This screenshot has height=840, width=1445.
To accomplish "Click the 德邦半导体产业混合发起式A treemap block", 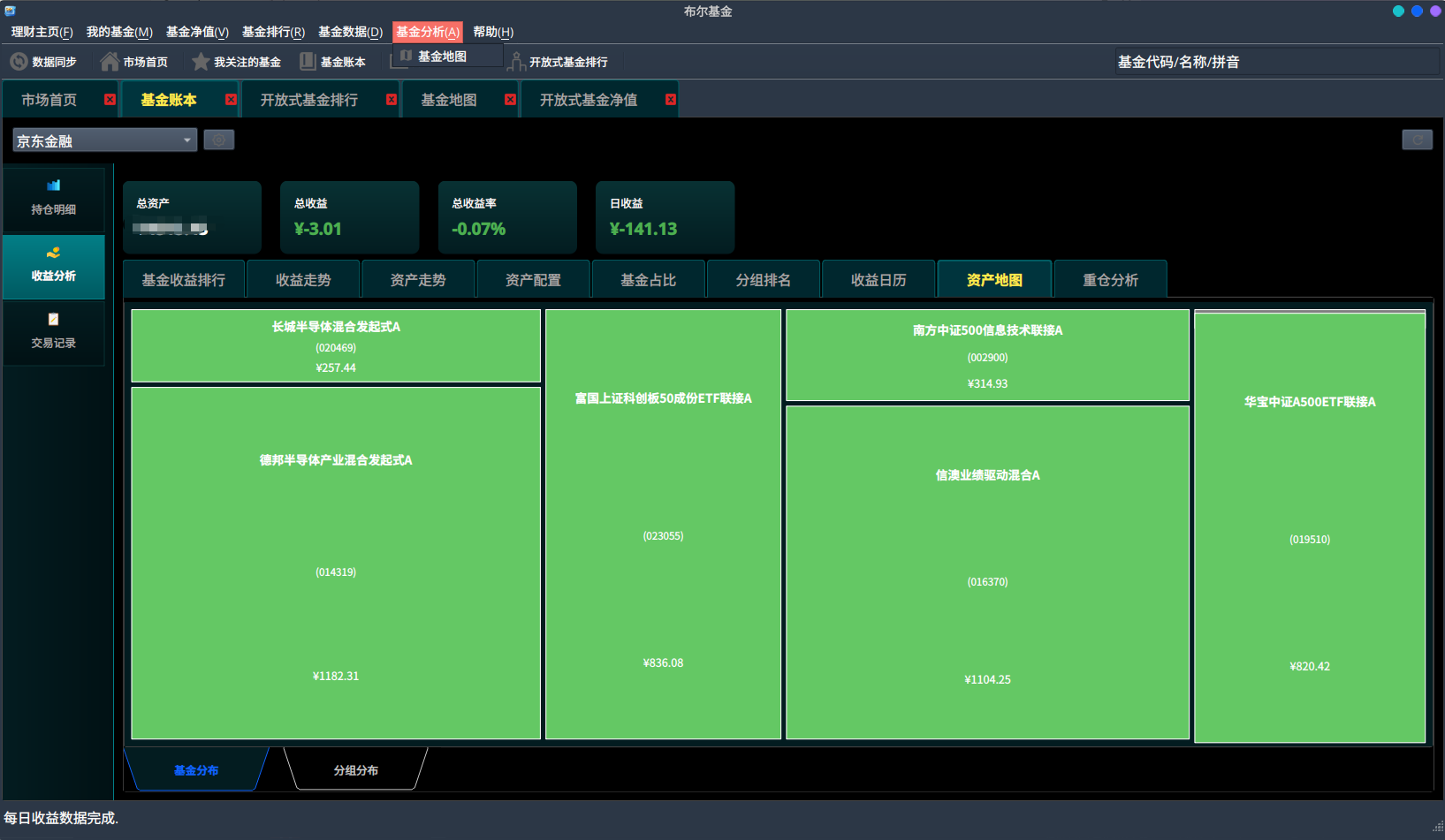I will (336, 563).
